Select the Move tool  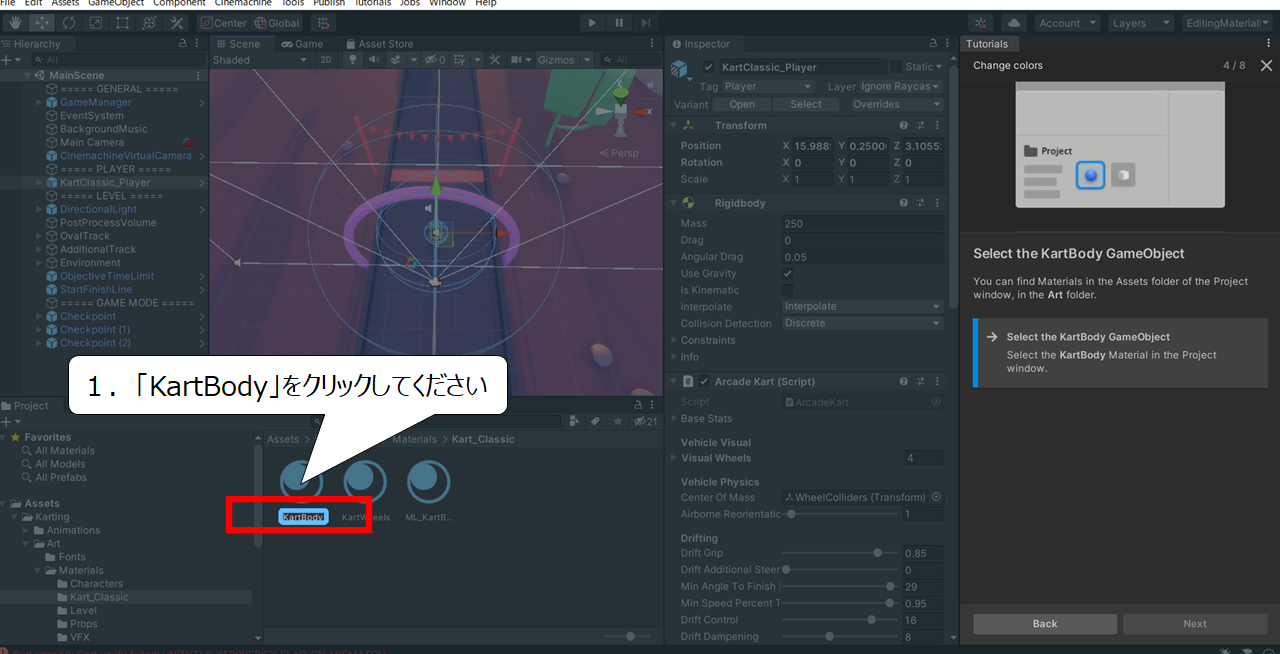42,23
